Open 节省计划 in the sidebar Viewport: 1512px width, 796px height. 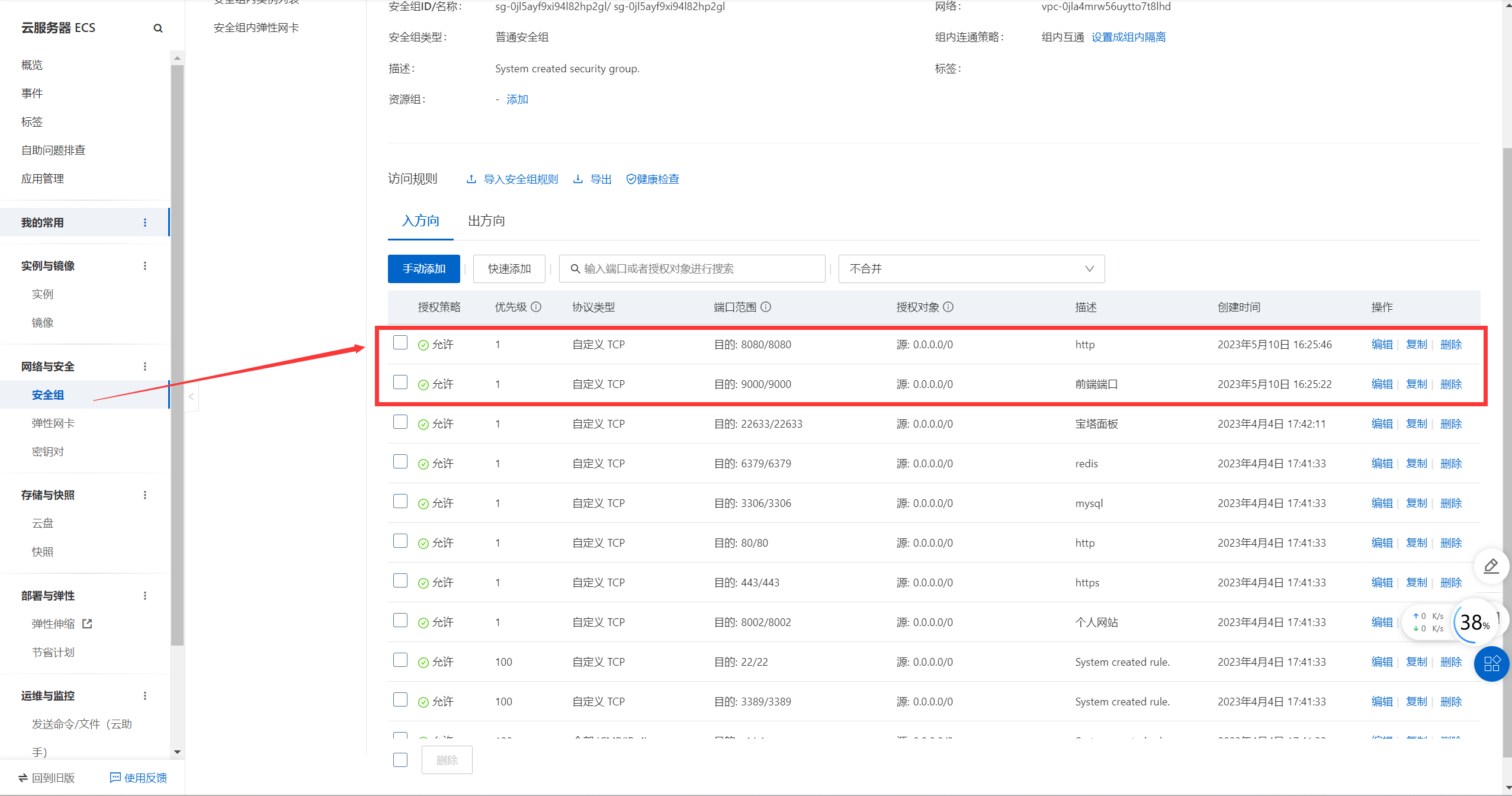[53, 653]
